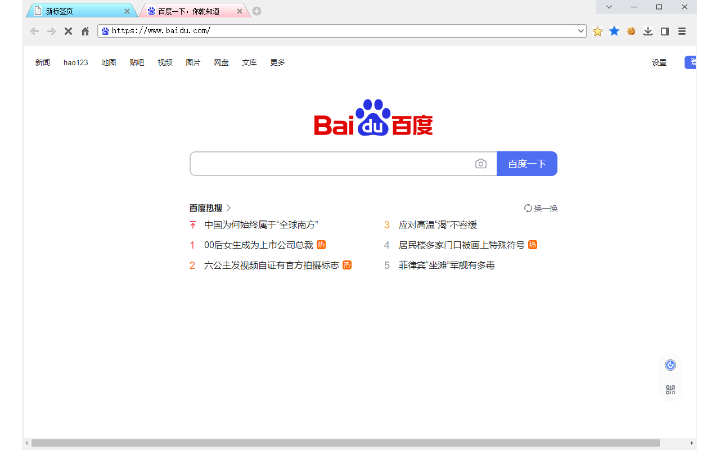The image size is (720, 450).
Task: Expand Baidu hot search chevron arrow
Action: (228, 208)
